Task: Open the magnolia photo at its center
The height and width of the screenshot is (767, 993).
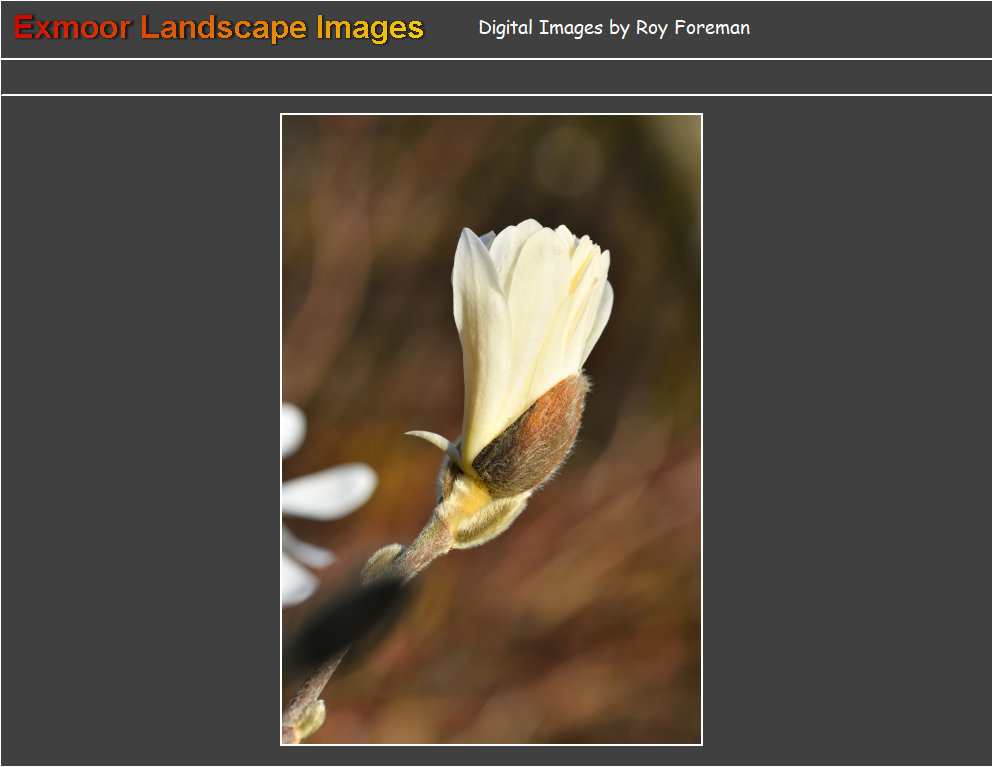Action: coord(491,429)
